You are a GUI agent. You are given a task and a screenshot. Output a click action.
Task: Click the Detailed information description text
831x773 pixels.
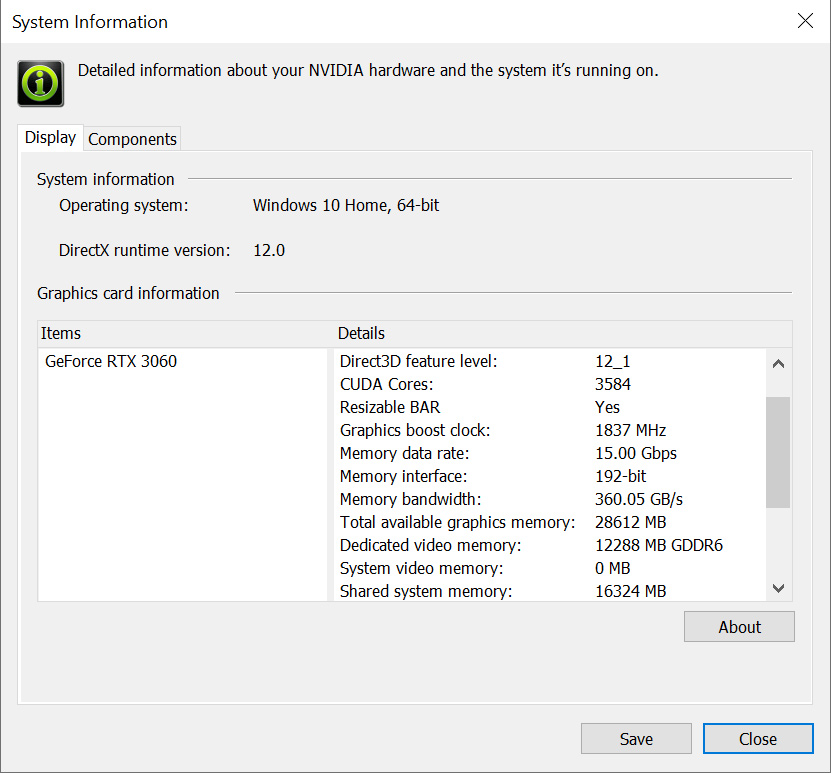point(368,70)
